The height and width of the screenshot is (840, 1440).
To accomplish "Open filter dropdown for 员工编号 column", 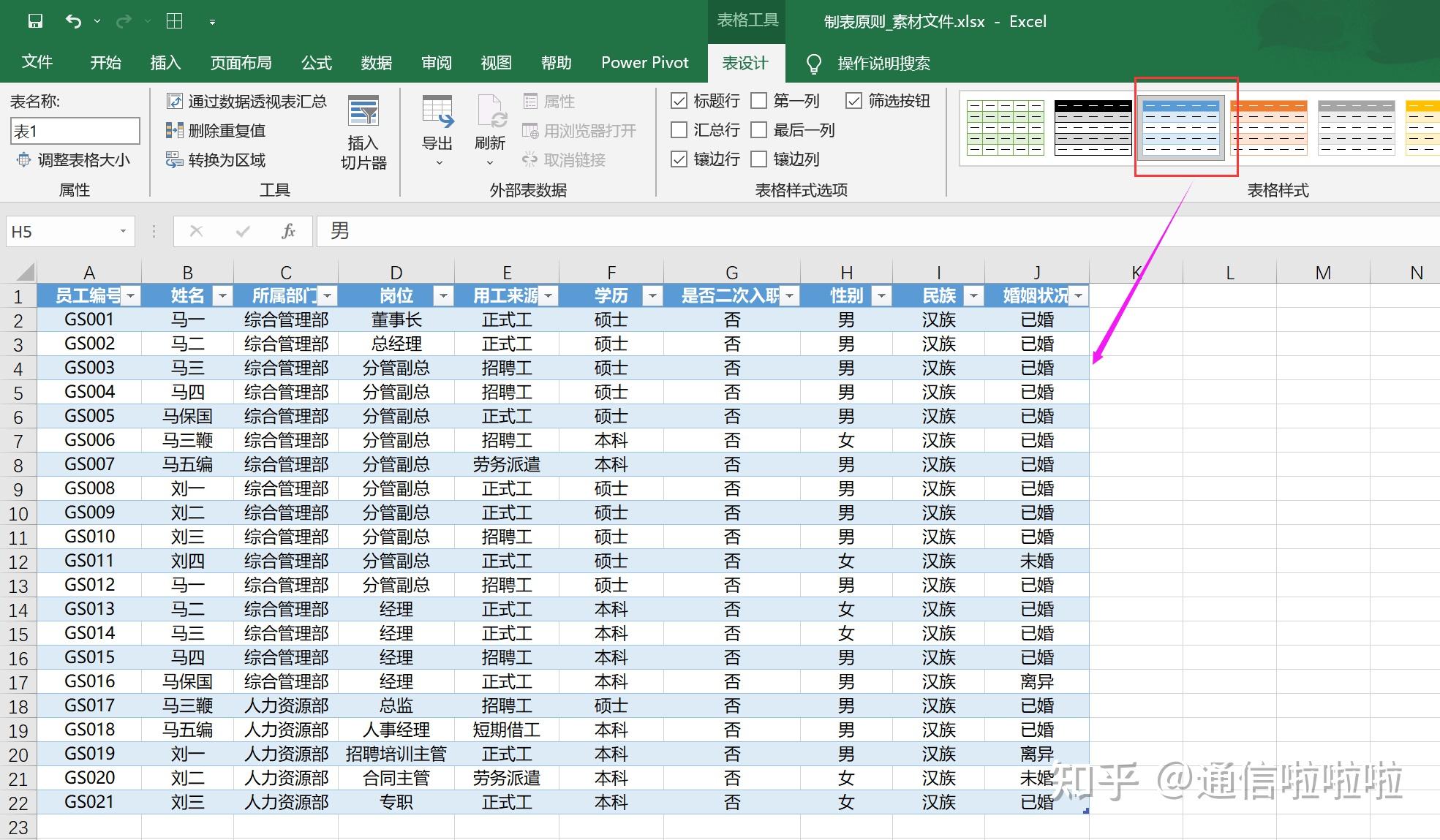I will (131, 296).
